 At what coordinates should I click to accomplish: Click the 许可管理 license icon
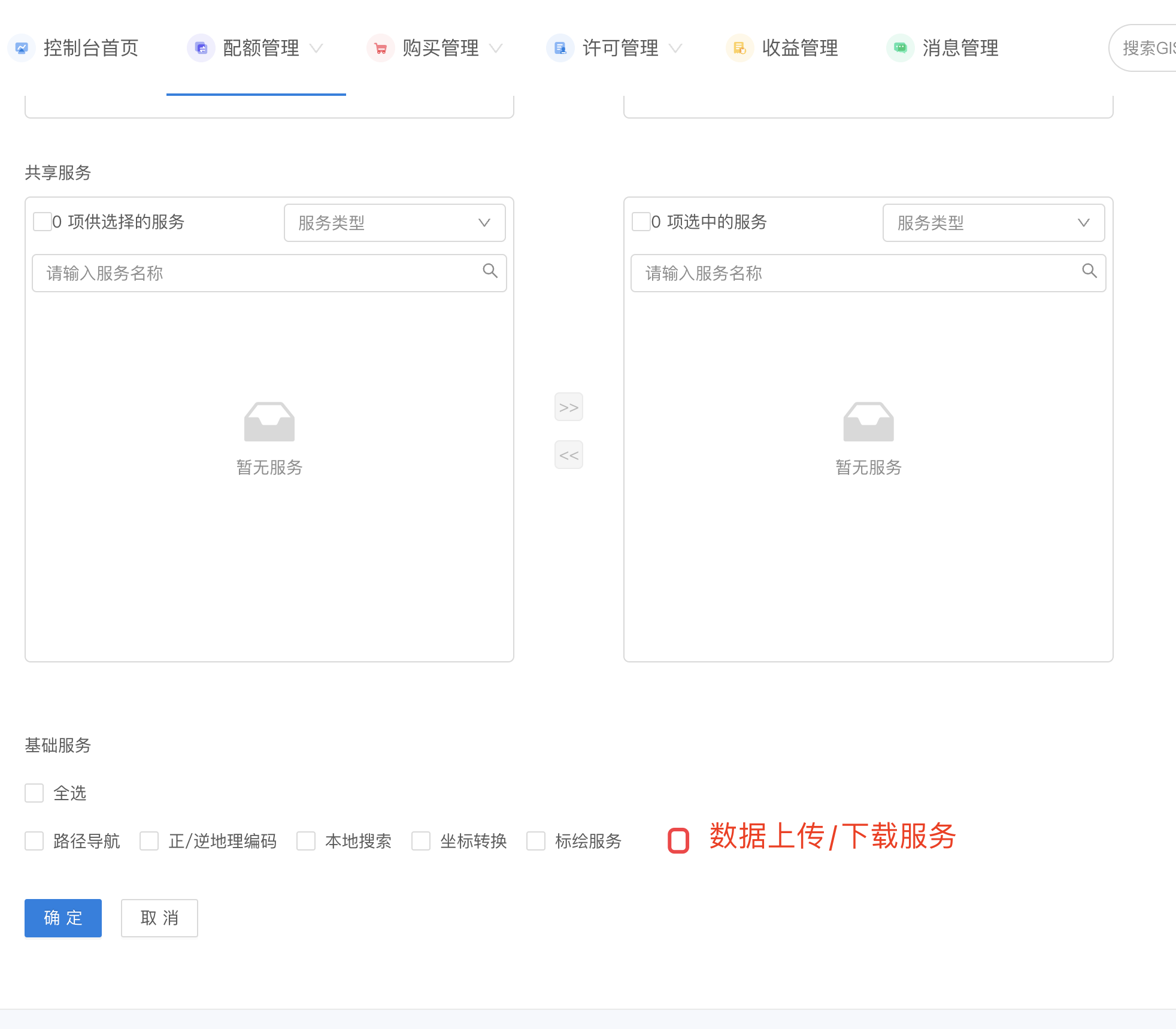click(560, 48)
